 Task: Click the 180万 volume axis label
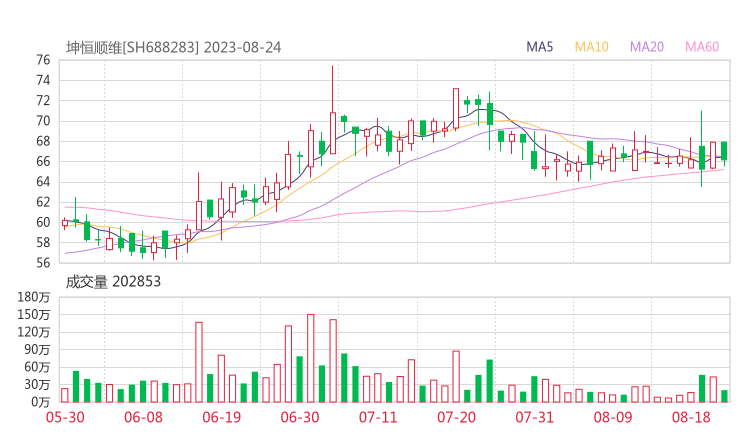pos(34,297)
